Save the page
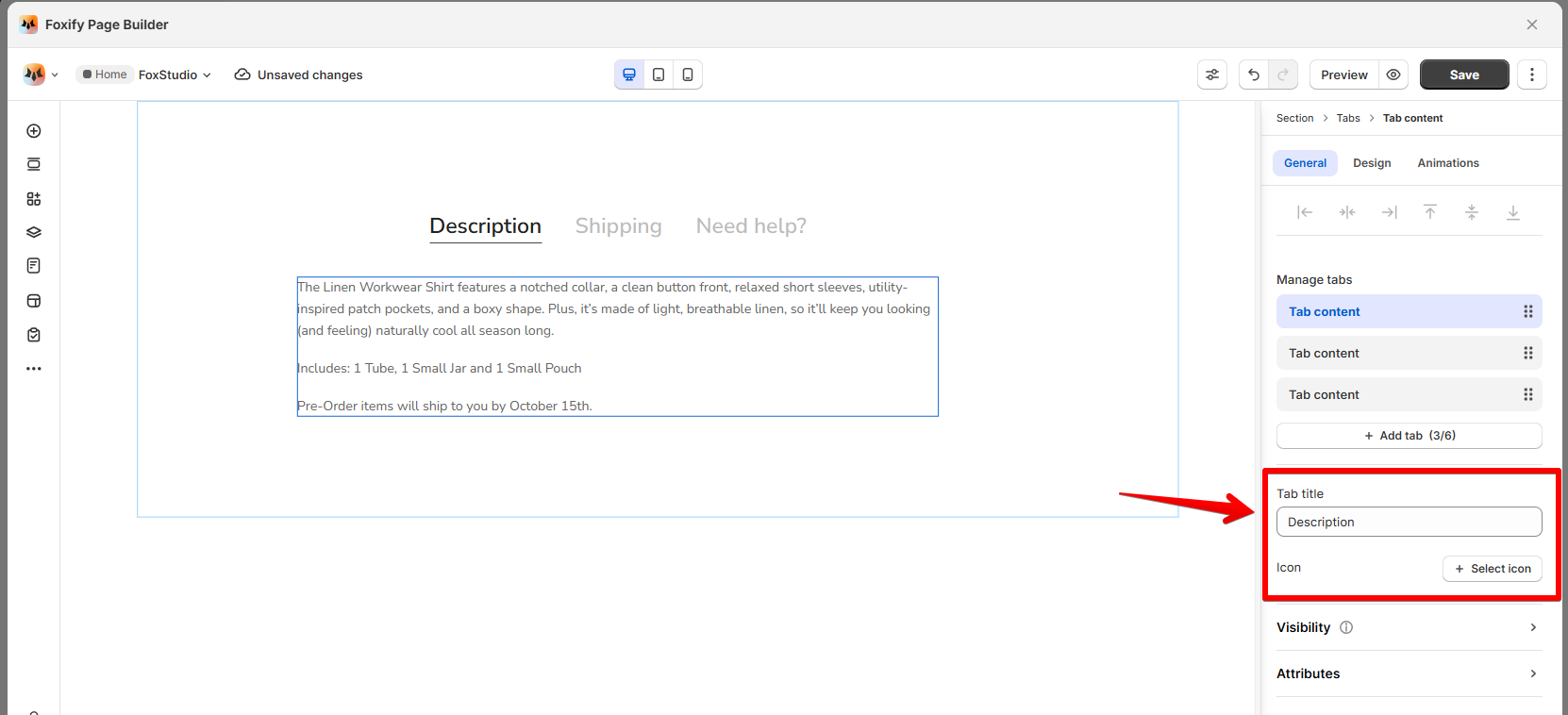1568x715 pixels. 1464,75
